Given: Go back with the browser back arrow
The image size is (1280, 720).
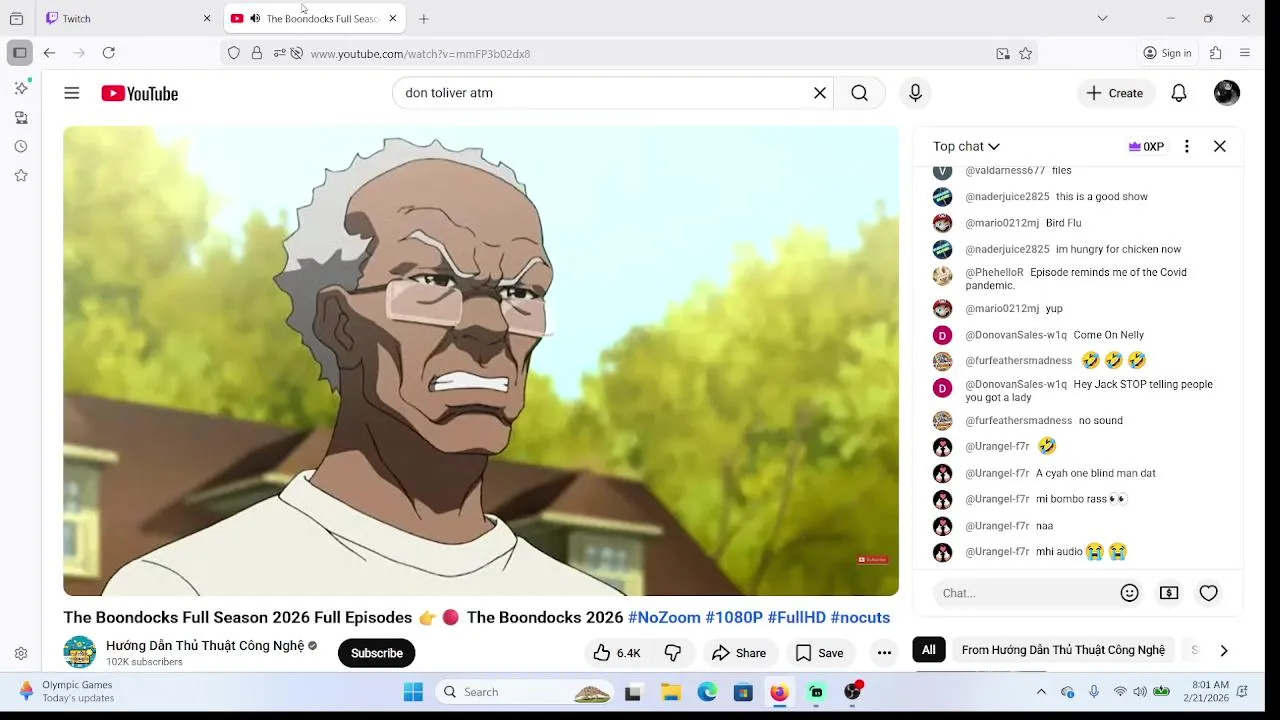Looking at the screenshot, I should 49,53.
